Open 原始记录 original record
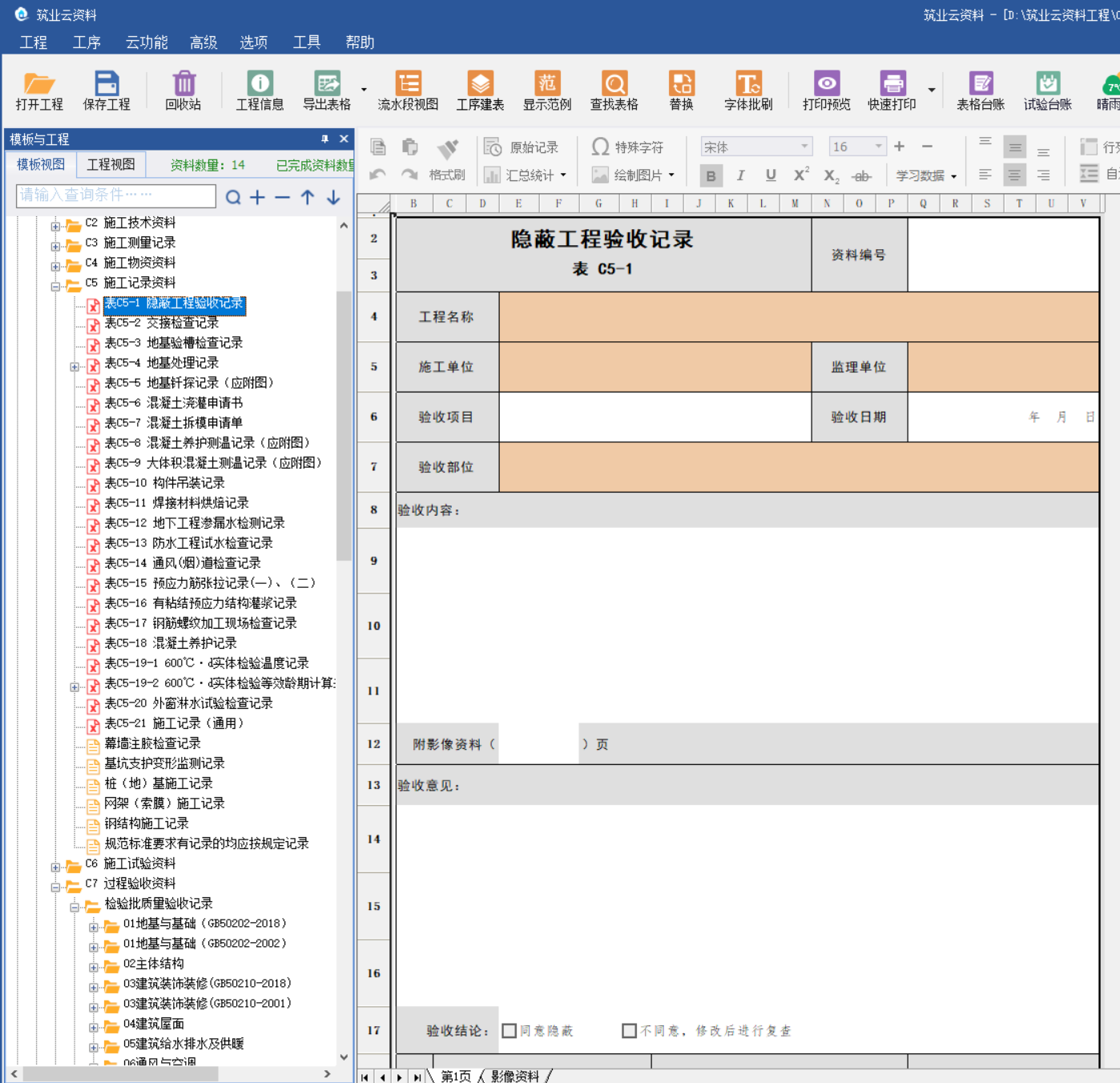 point(522,147)
